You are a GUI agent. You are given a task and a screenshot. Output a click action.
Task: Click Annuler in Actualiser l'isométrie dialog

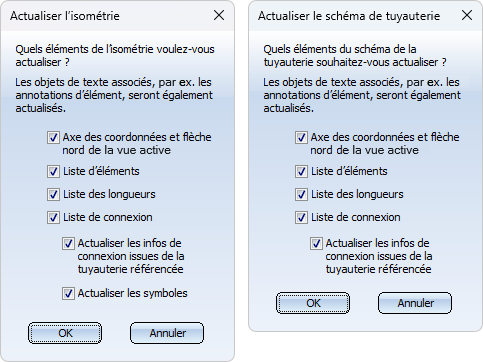167,333
